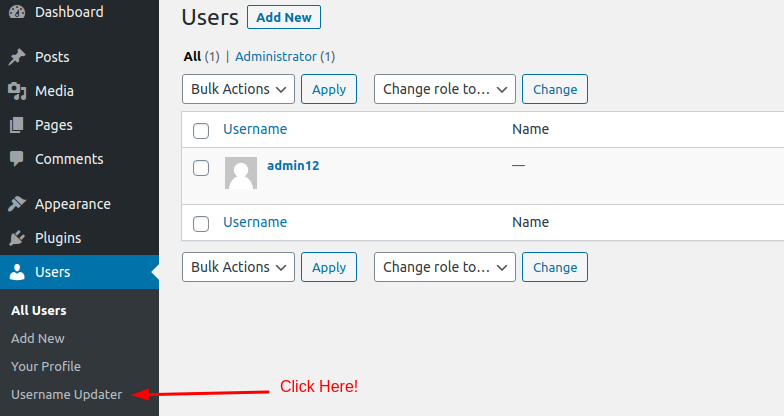The width and height of the screenshot is (784, 416).
Task: Filter by the All (1) link
Action: [x=201, y=56]
